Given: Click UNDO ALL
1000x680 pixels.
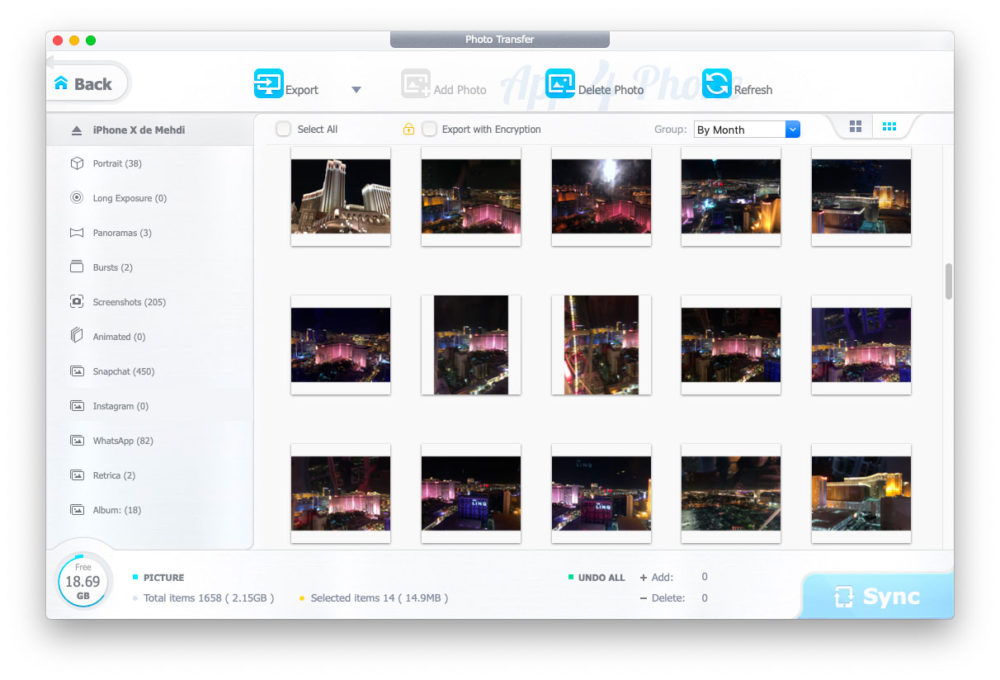Looking at the screenshot, I should pyautogui.click(x=600, y=578).
